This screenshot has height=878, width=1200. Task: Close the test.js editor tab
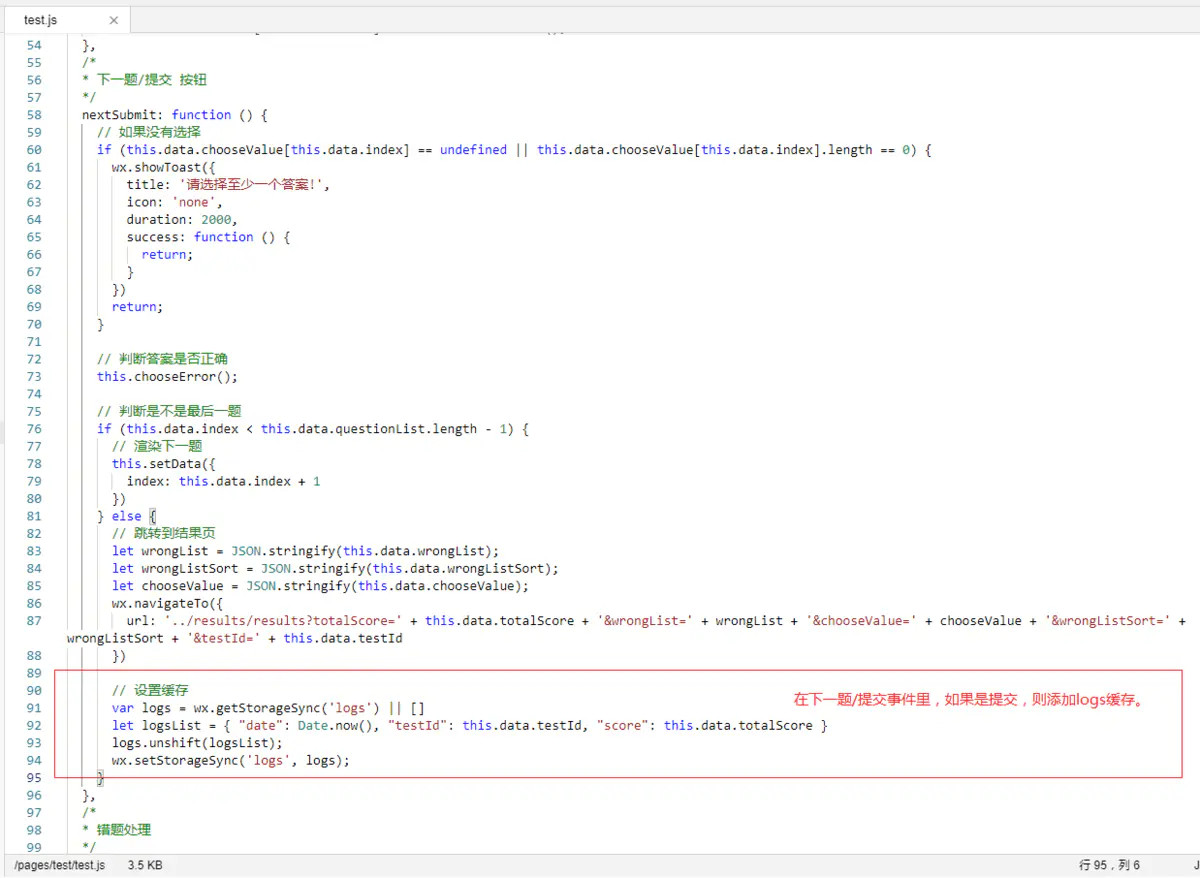(x=113, y=20)
